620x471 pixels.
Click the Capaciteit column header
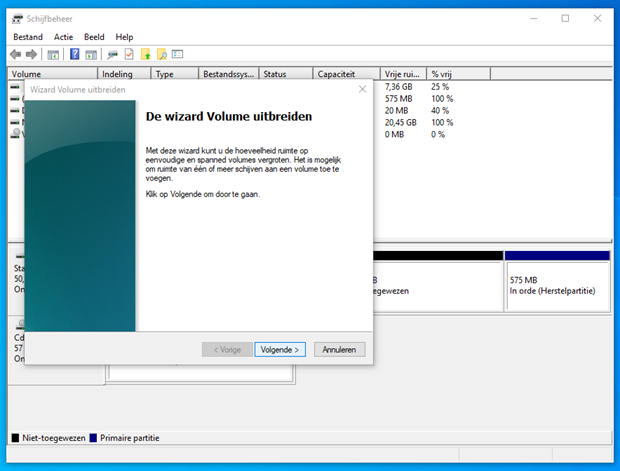346,74
